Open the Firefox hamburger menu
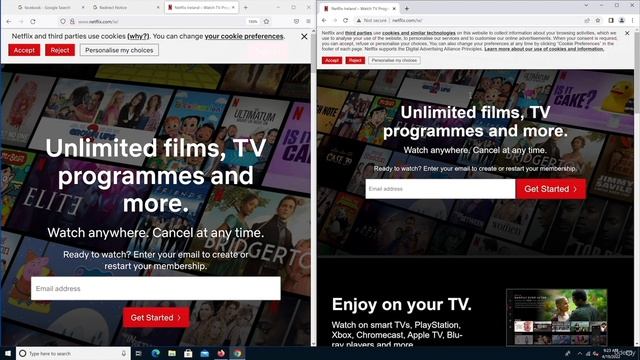The width and height of the screenshot is (640, 360). (x=308, y=21)
